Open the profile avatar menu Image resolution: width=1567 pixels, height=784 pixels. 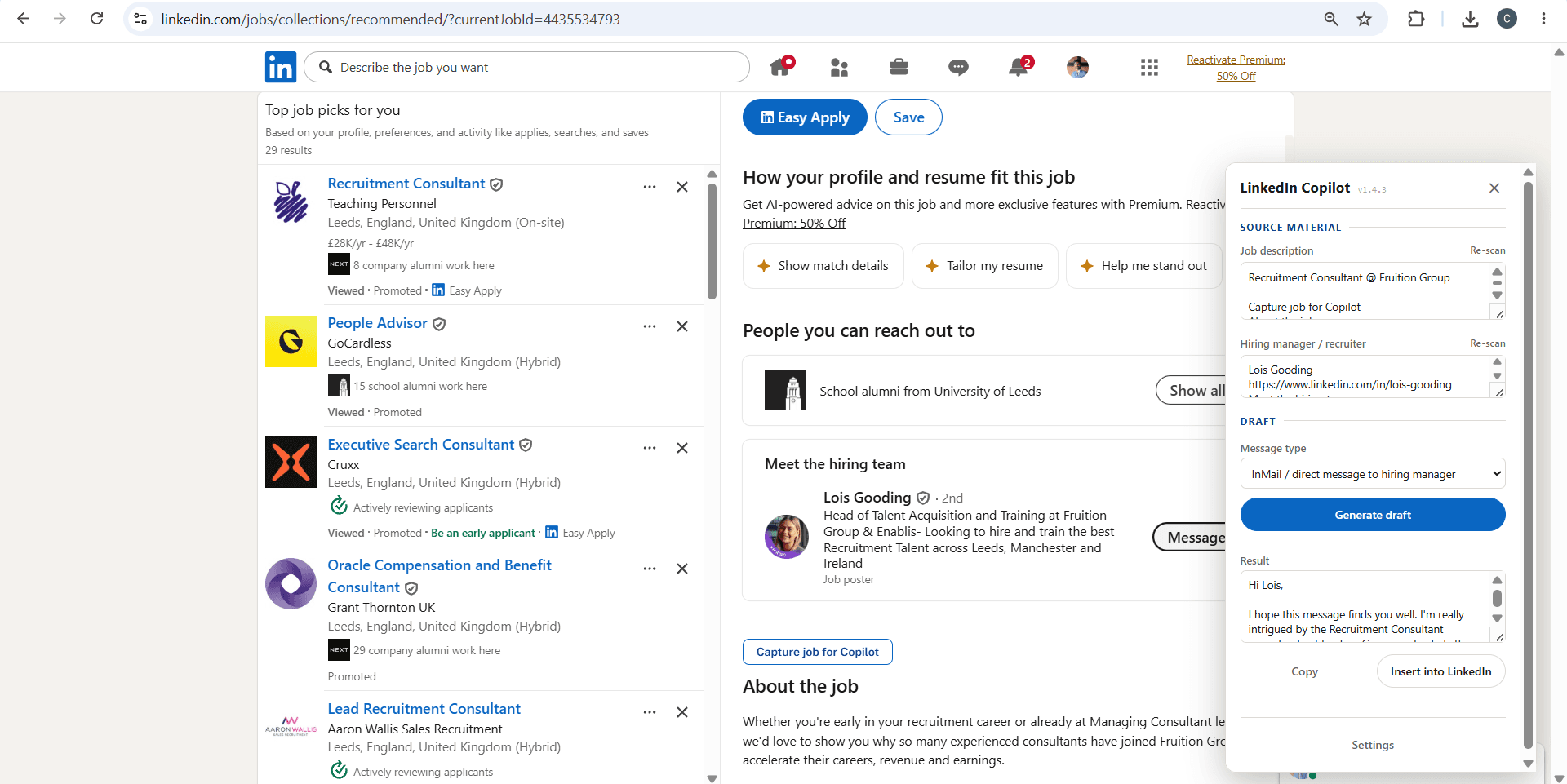pos(1078,67)
